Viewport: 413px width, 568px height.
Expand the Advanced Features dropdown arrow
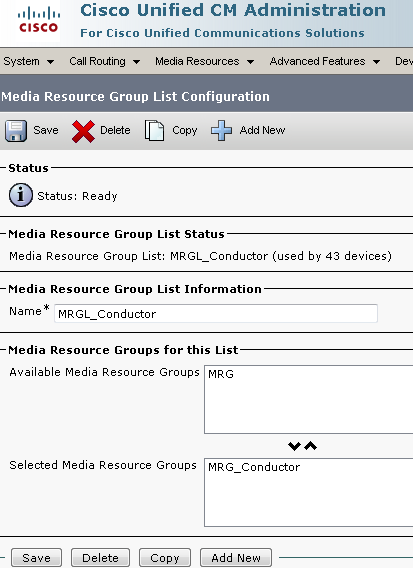coord(376,62)
